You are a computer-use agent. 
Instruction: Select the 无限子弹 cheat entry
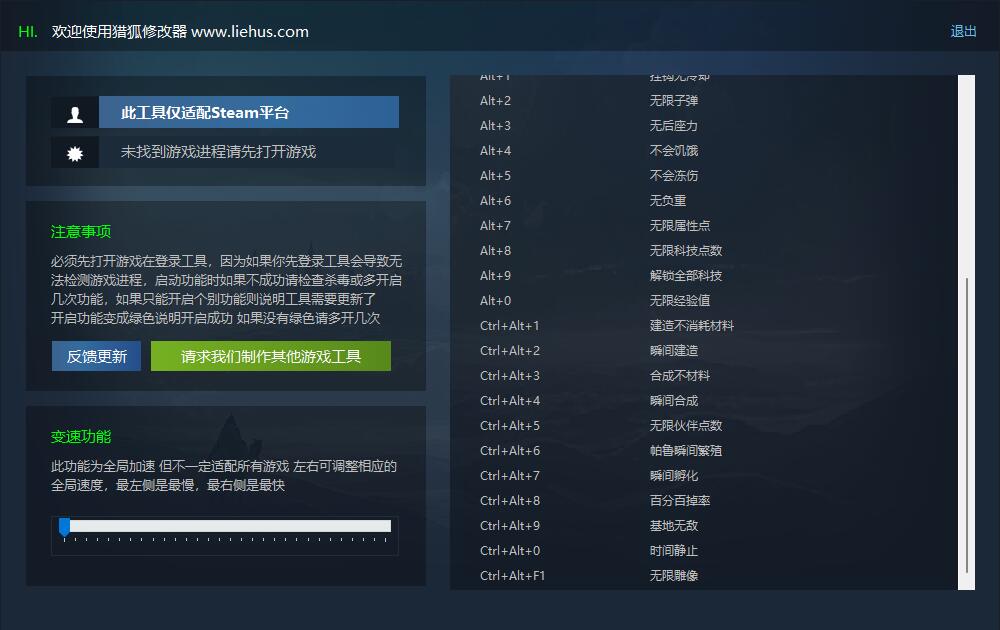673,101
